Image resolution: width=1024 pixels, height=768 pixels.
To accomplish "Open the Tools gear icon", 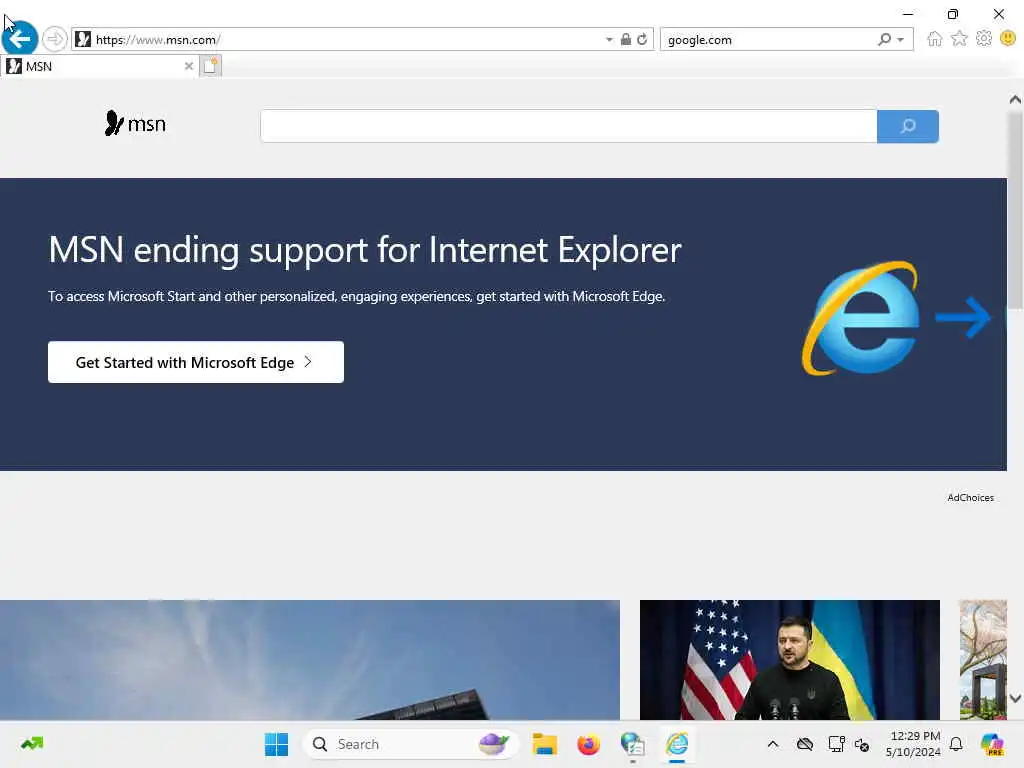I will pyautogui.click(x=984, y=39).
